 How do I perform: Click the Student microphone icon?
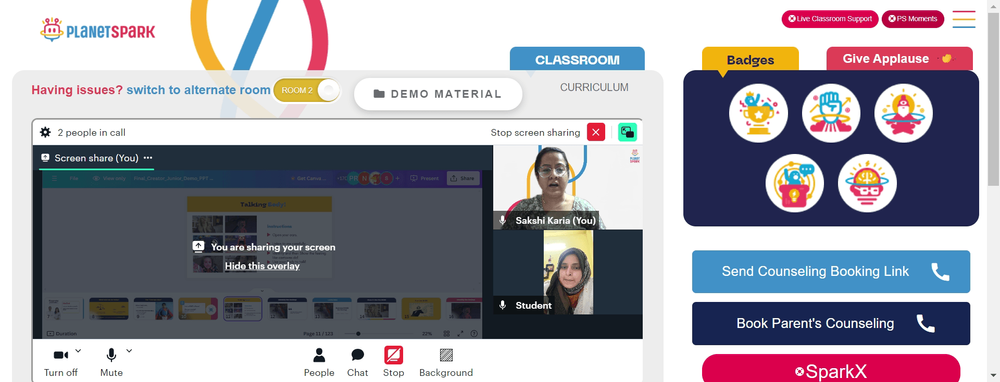[503, 305]
